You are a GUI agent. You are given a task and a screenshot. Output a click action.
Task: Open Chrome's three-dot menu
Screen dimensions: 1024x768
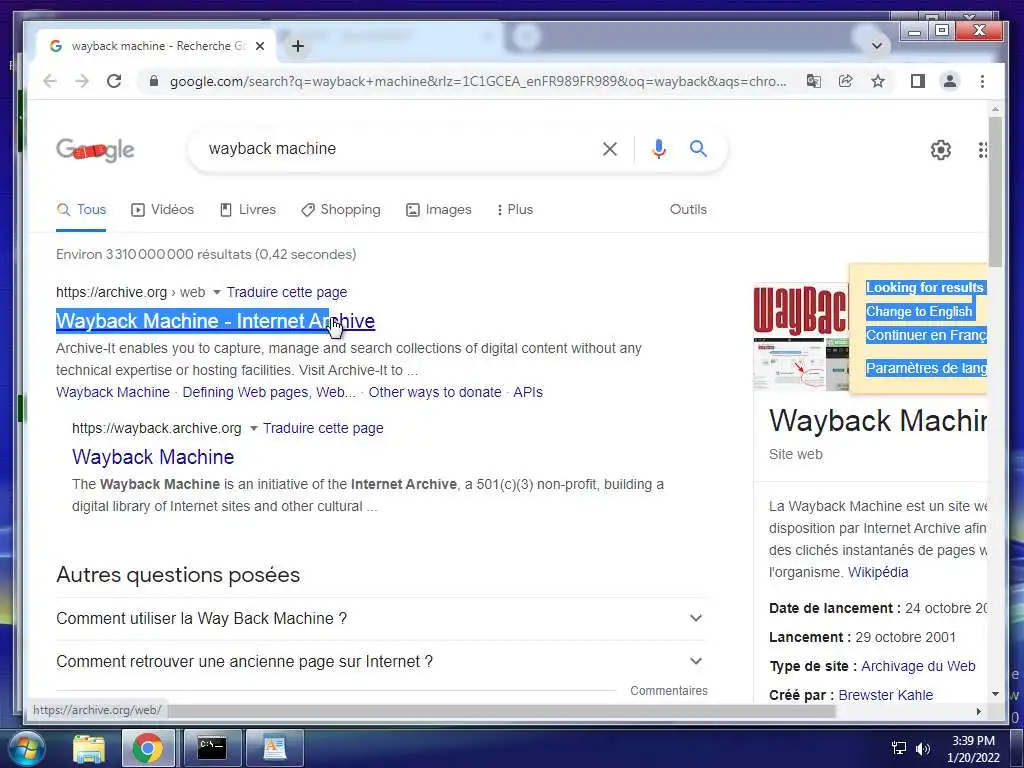pyautogui.click(x=982, y=81)
